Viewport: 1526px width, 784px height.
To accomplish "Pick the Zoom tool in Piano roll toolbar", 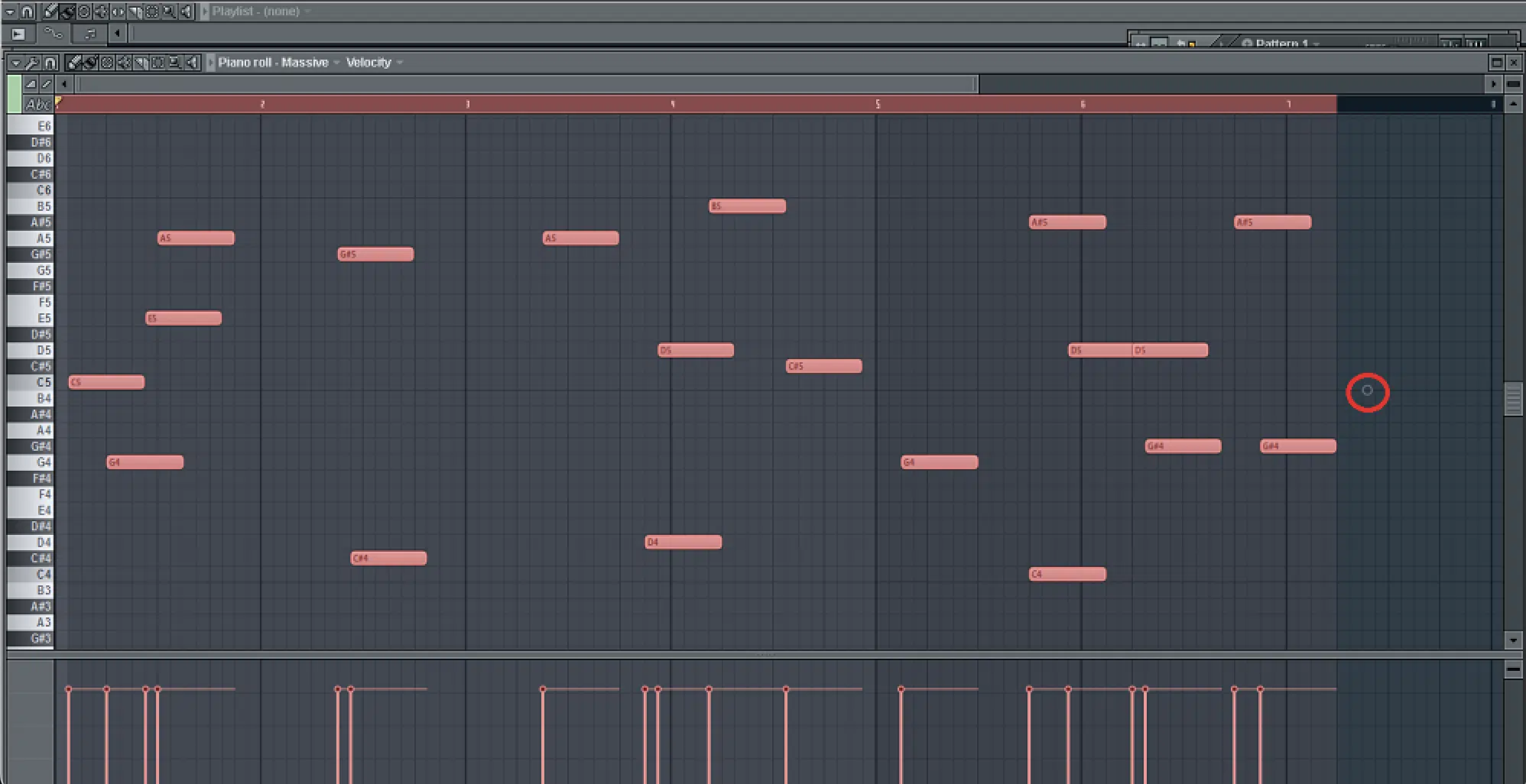I will click(174, 62).
